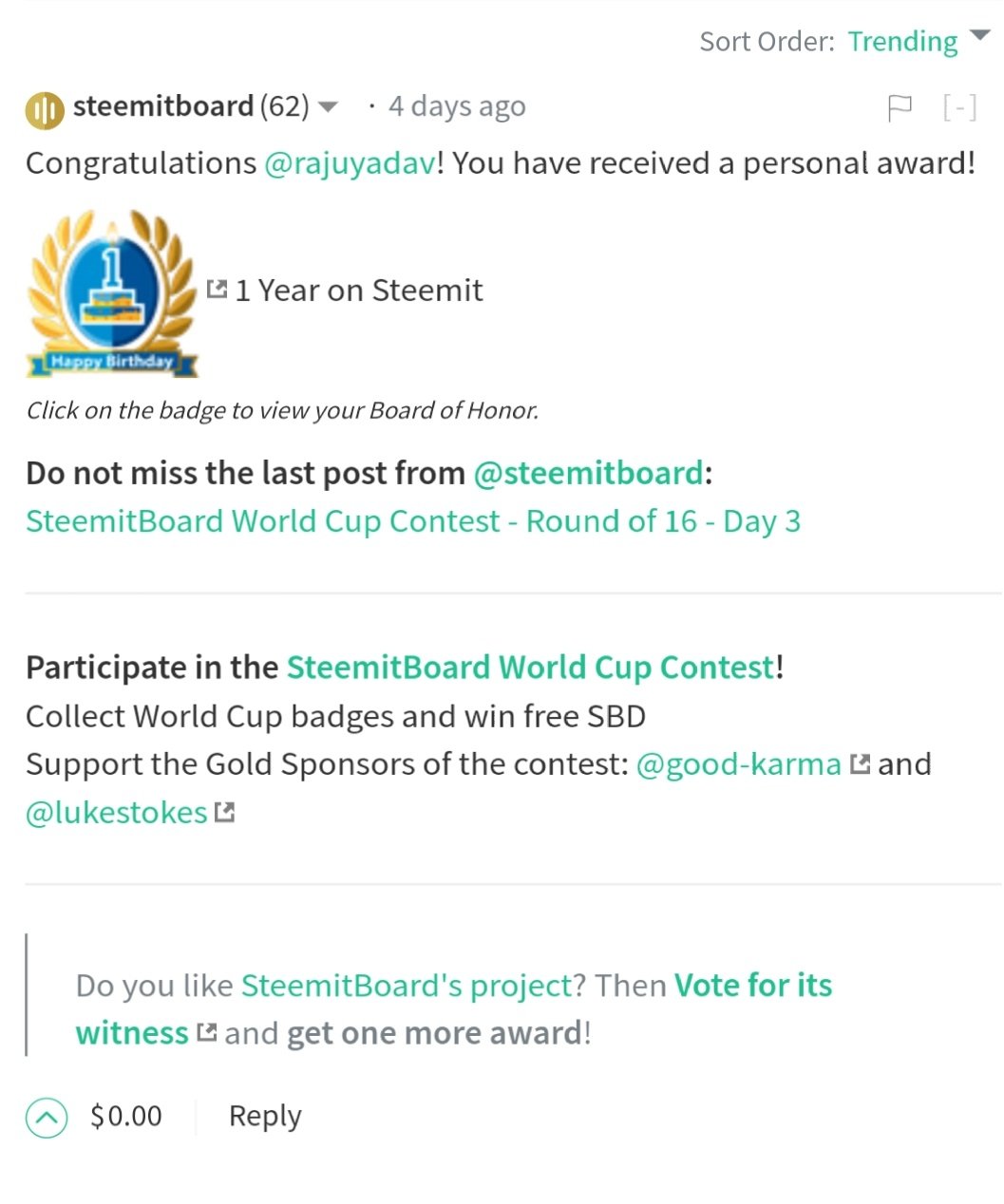Reply to the steemitboard comment
Screen dimensions: 1004x1204
coord(265,1117)
